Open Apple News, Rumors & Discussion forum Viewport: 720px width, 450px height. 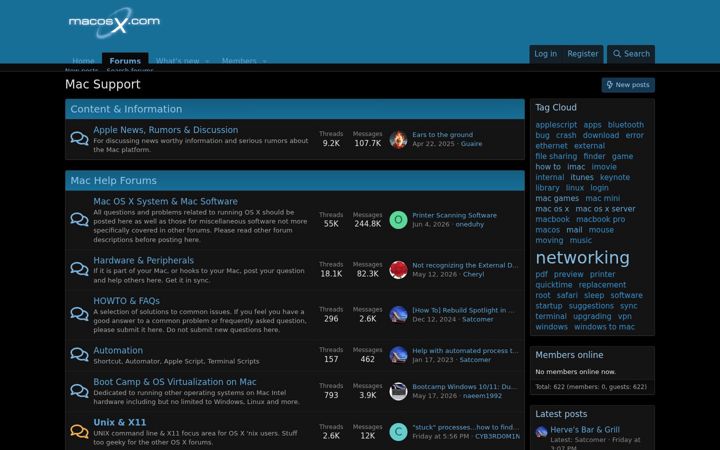point(165,130)
